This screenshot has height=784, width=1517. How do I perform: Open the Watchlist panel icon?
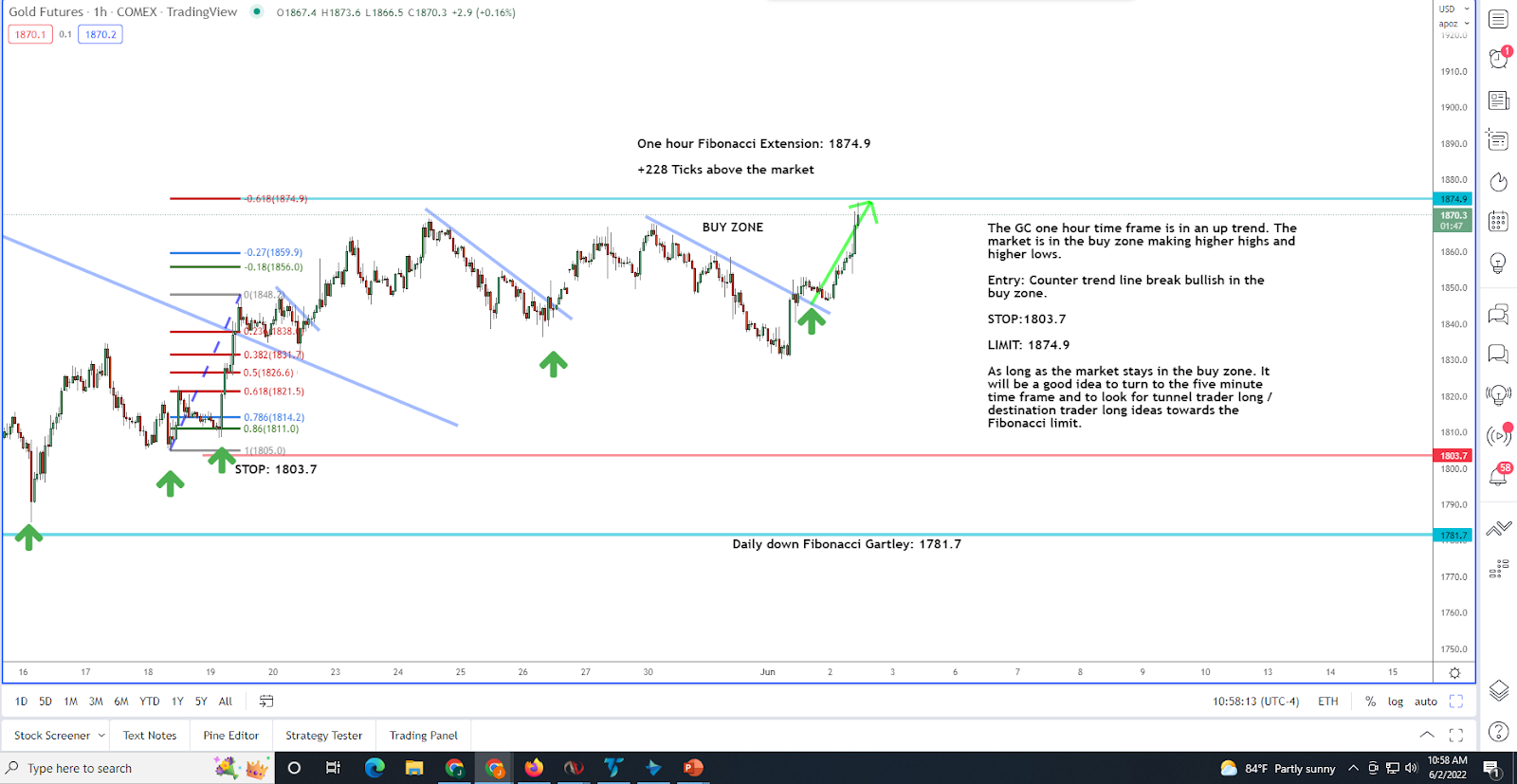click(x=1498, y=19)
